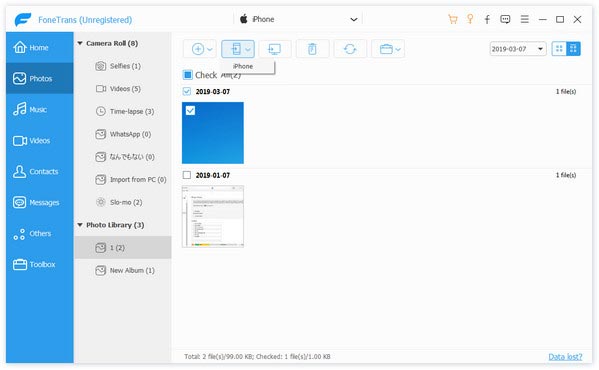
Task: Collapse the Camera Roll (8) tree
Action: pos(80,43)
